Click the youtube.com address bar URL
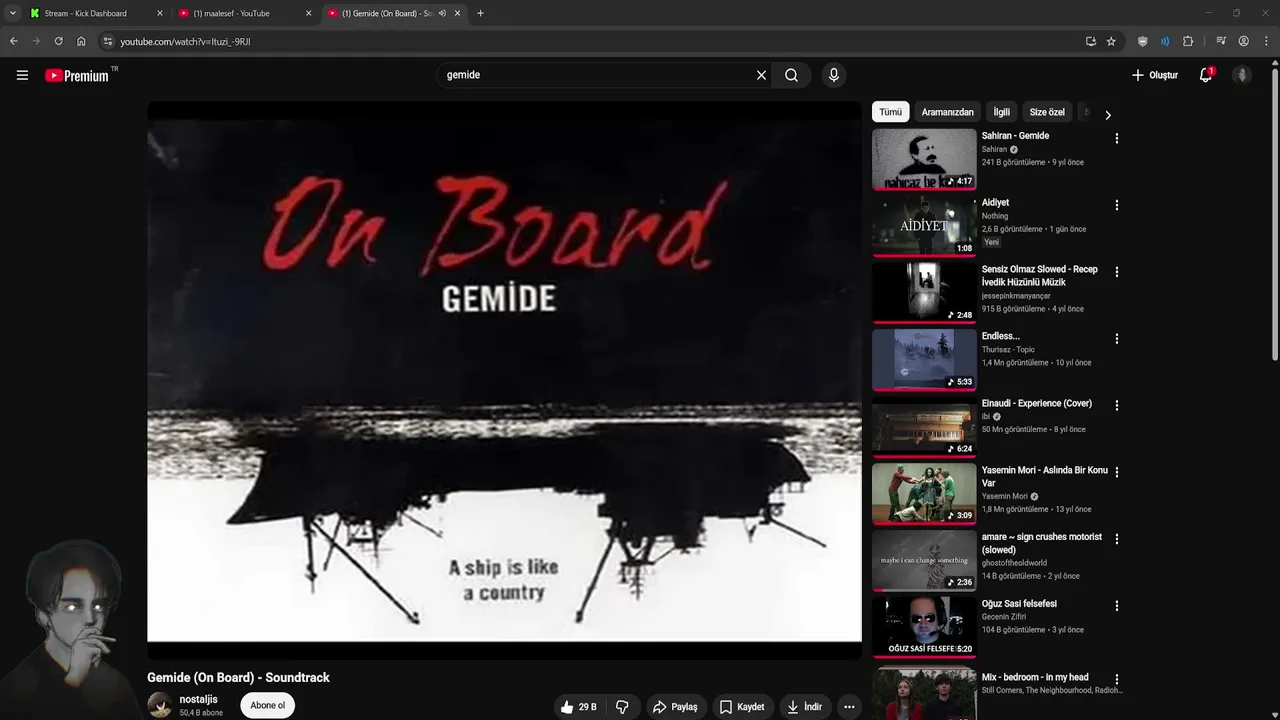 pos(185,42)
